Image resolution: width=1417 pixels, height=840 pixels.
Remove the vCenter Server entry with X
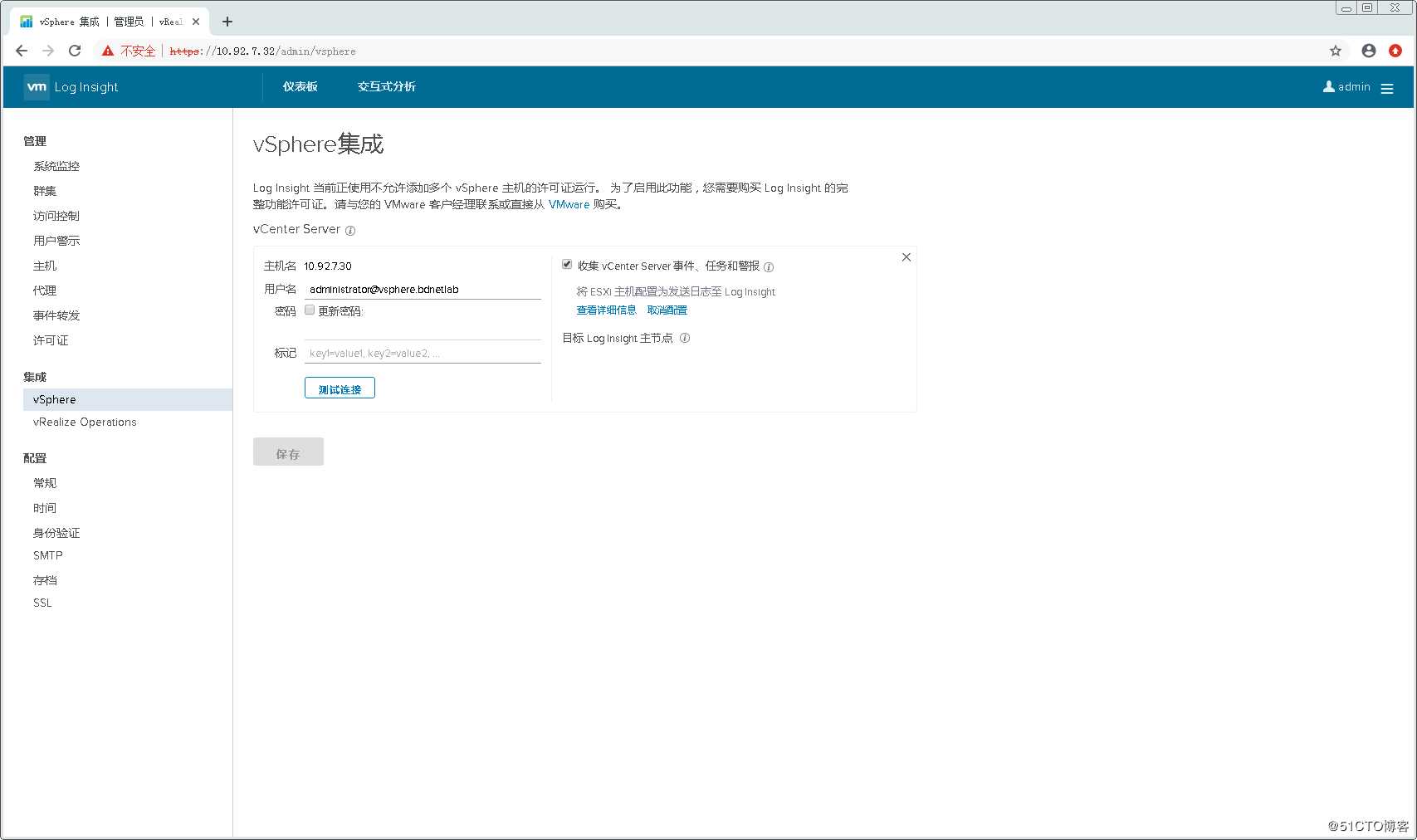coord(906,257)
